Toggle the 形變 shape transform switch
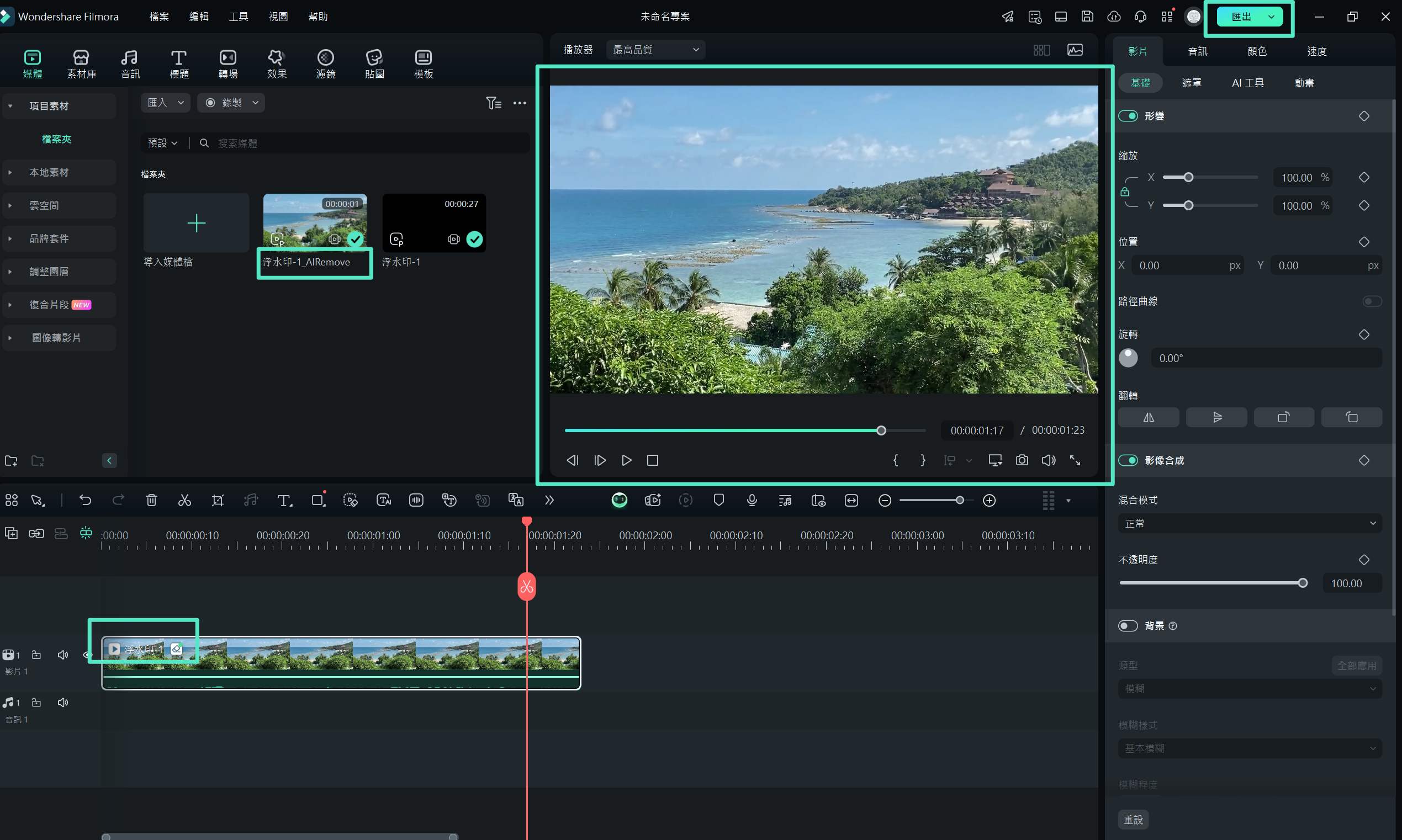Image resolution: width=1402 pixels, height=840 pixels. pyautogui.click(x=1129, y=115)
